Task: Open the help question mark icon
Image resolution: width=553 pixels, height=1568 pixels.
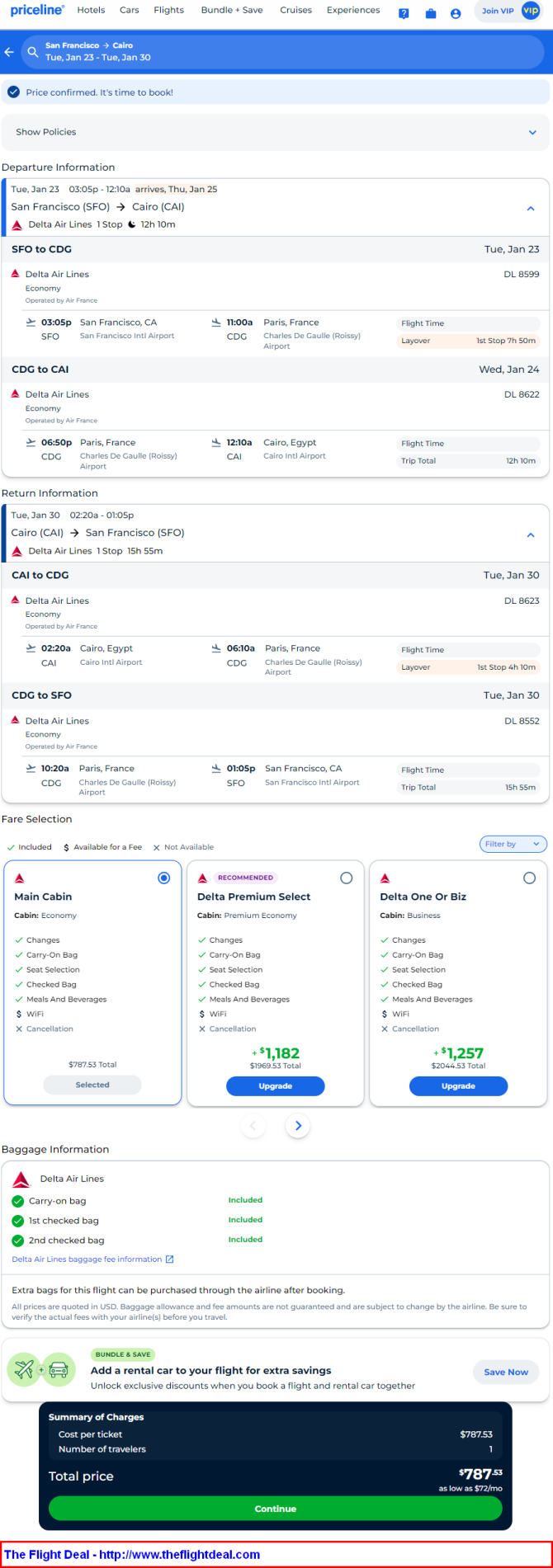Action: 404,13
